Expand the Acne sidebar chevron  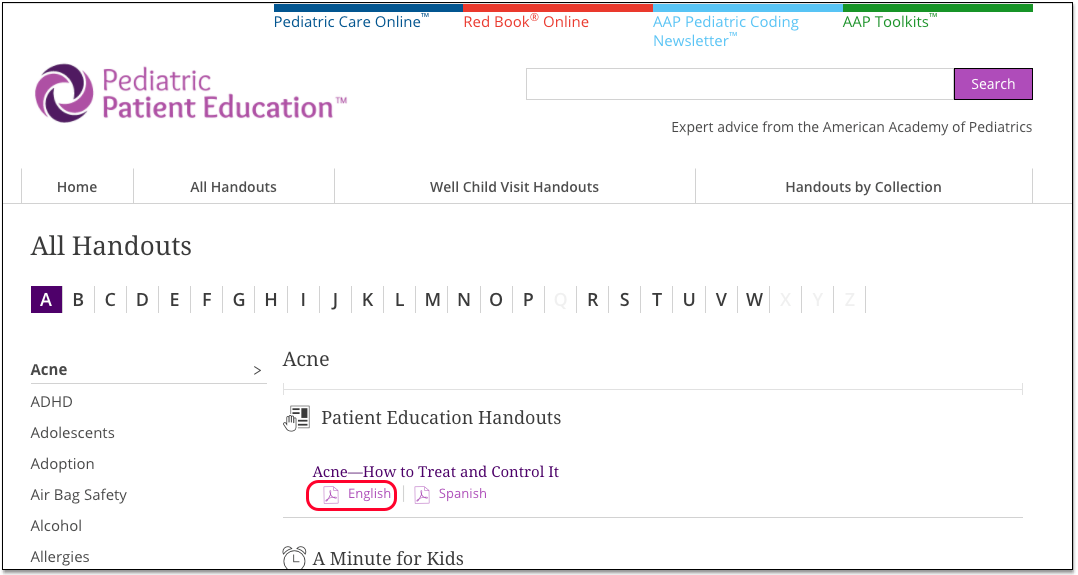pos(257,371)
